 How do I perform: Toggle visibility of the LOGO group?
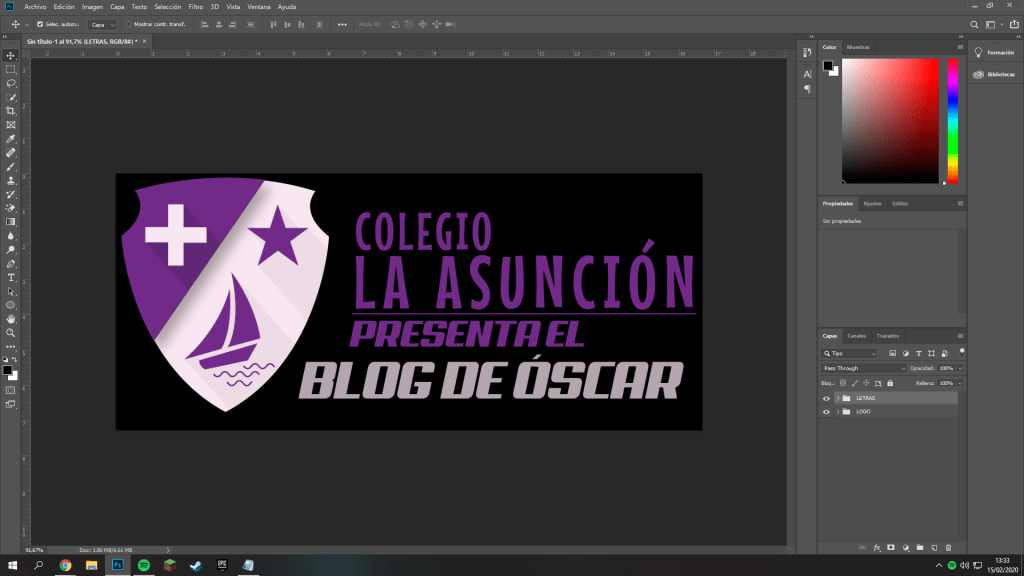pos(826,412)
